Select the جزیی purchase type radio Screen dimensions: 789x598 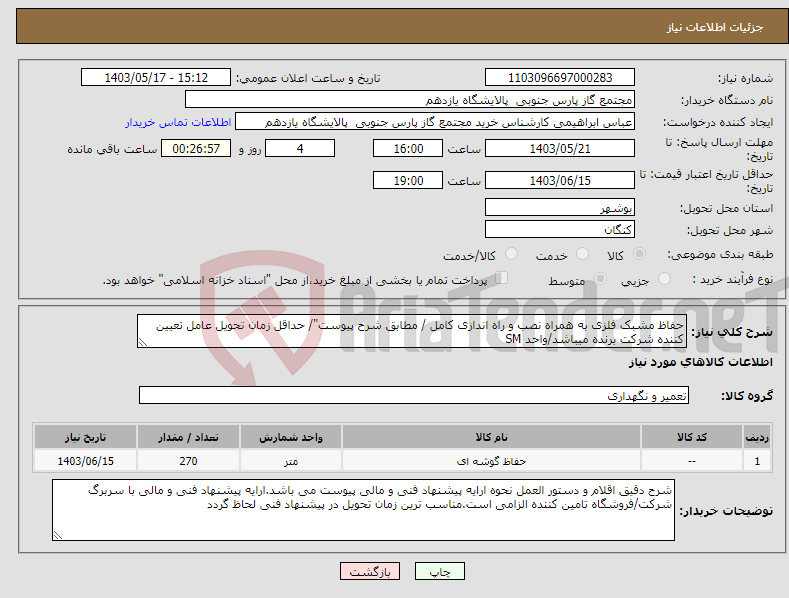[x=664, y=278]
